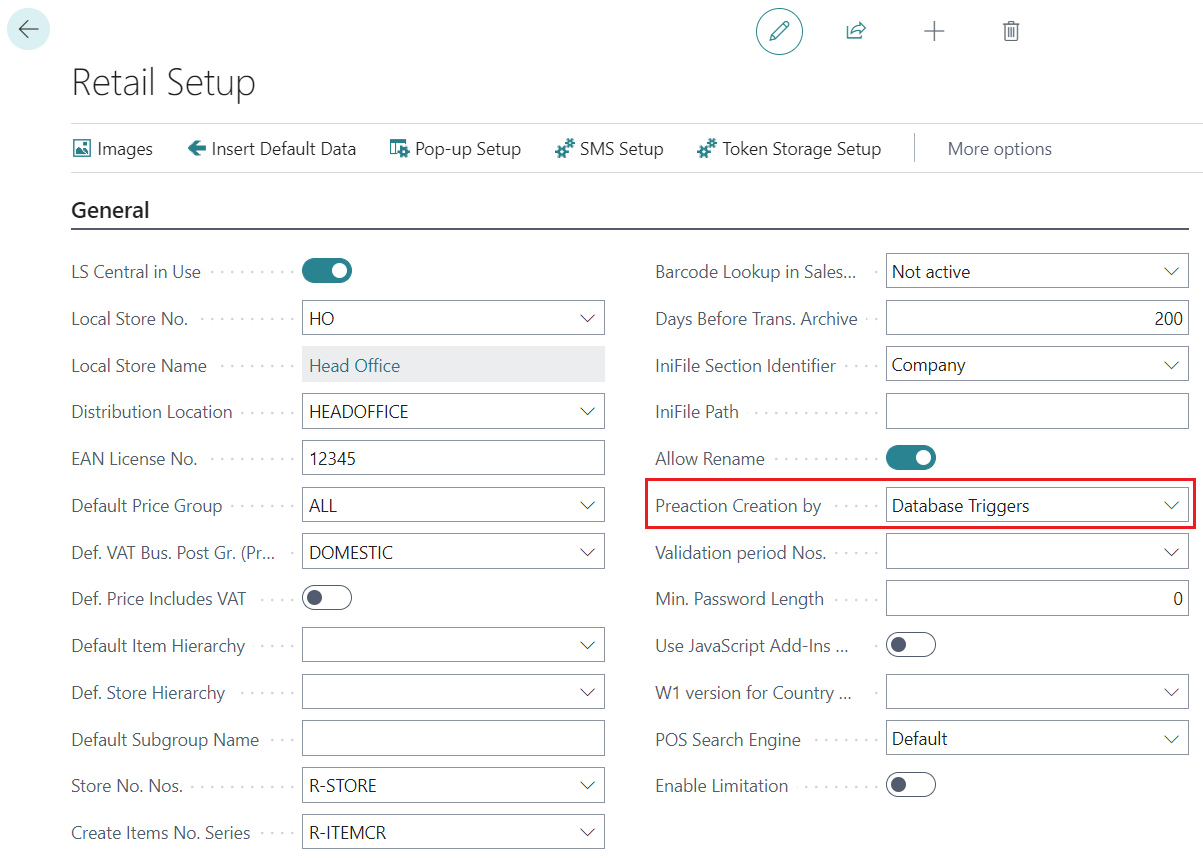
Task: Toggle LS Central in Use switch
Action: [327, 271]
